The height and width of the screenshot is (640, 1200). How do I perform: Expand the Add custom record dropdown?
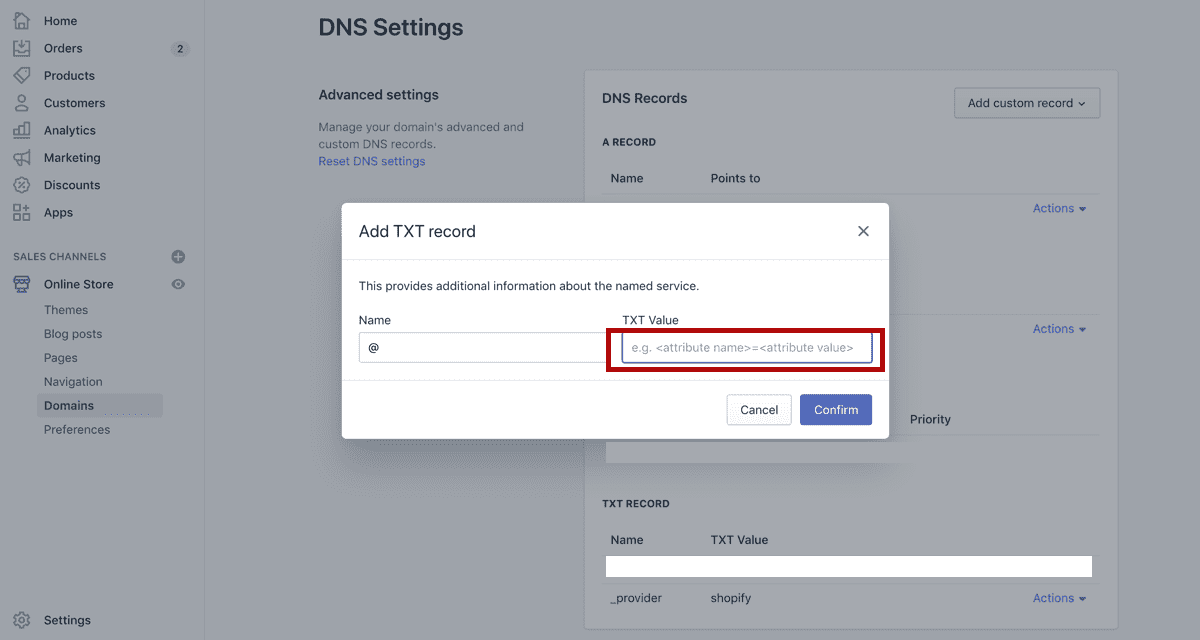[x=1027, y=103]
